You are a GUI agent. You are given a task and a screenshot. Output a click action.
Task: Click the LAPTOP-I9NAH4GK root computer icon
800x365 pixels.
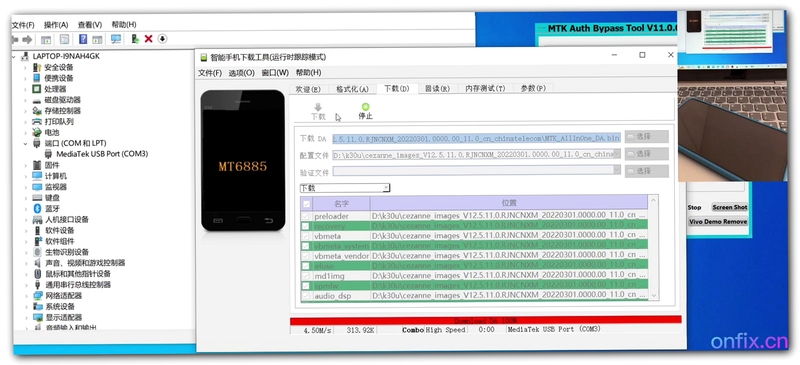point(25,56)
